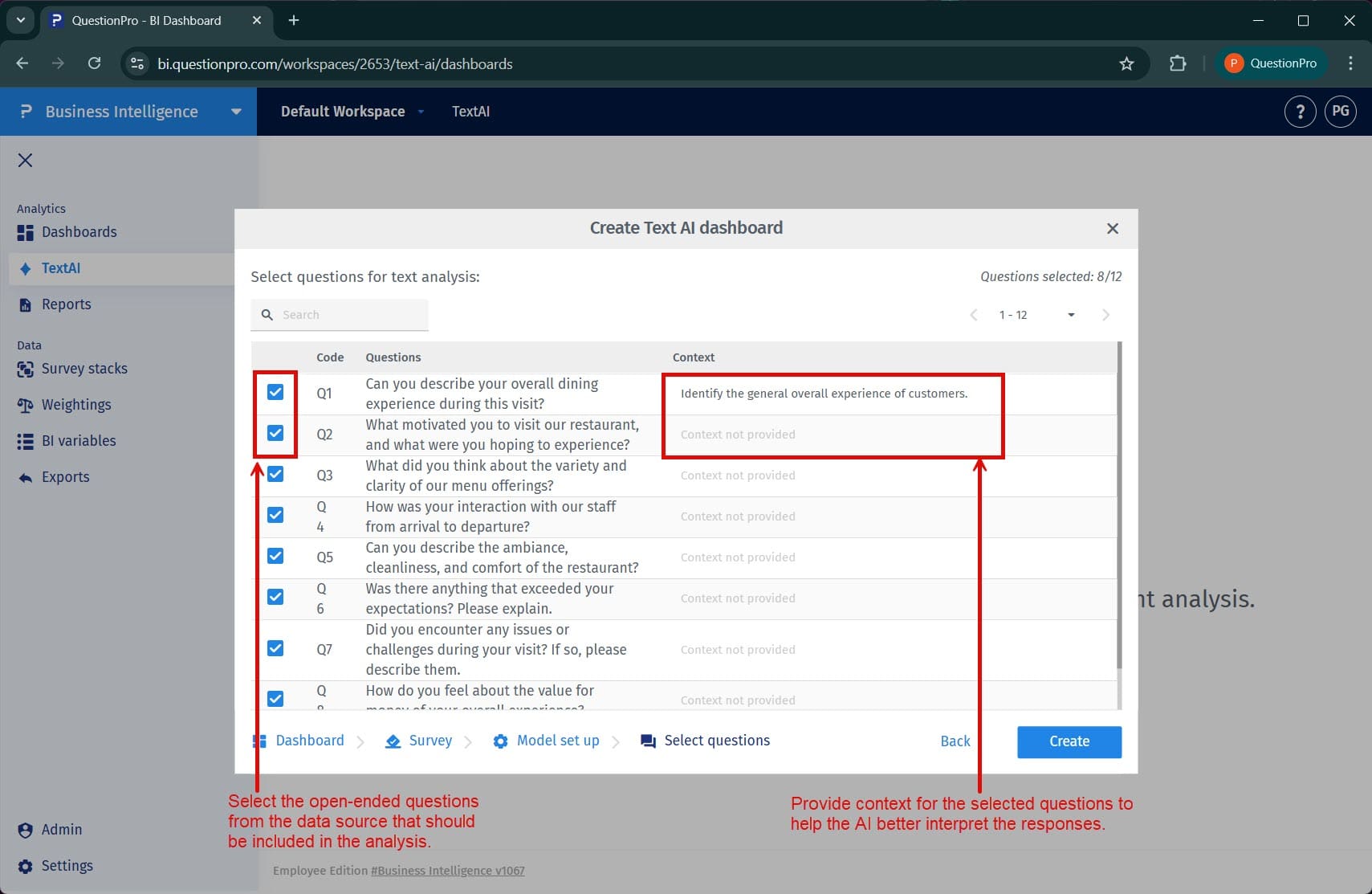Open Weightings from the sidebar

76,406
